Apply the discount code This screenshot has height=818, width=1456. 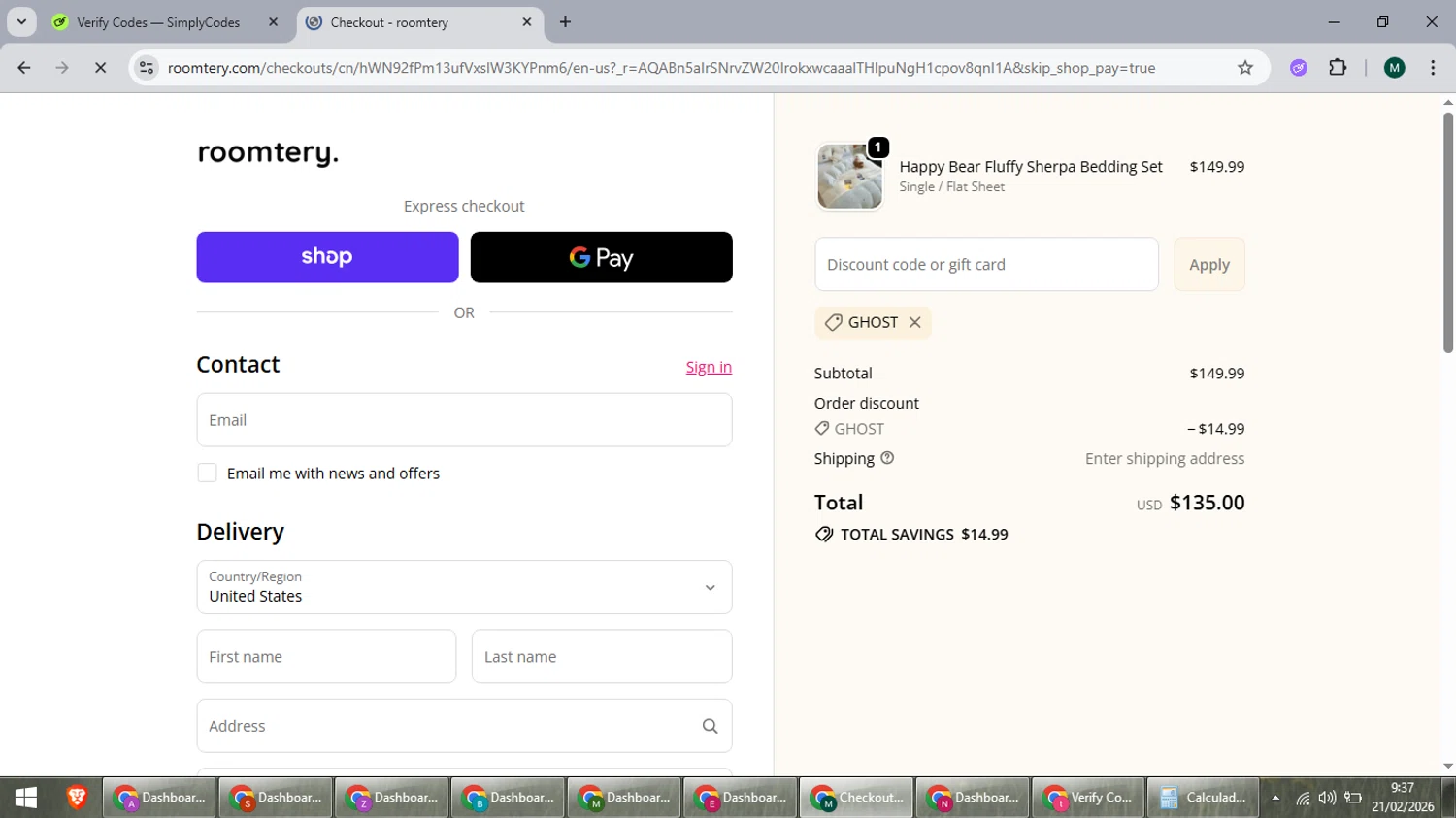pos(1209,264)
